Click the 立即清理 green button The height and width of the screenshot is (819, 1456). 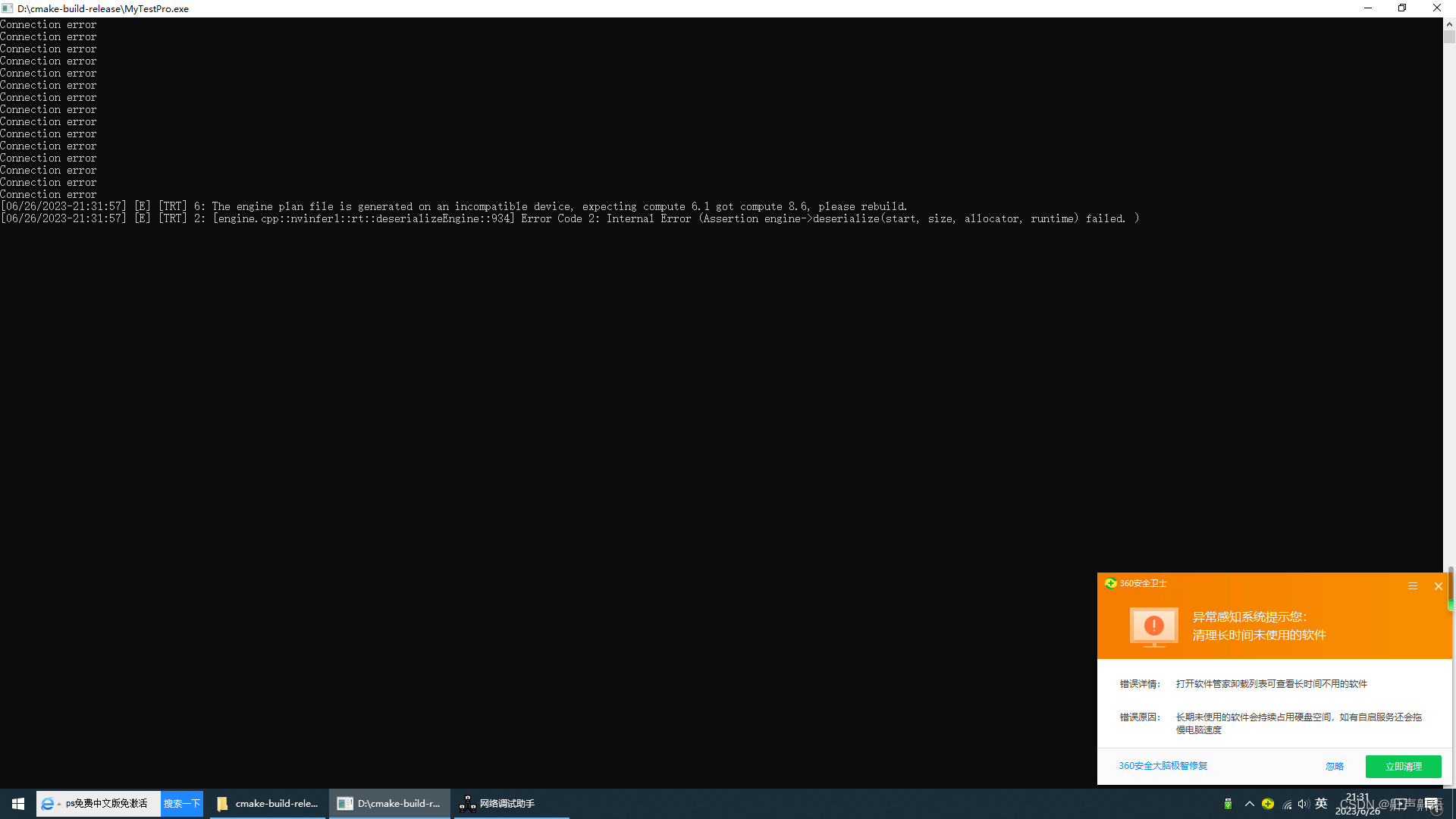click(1403, 767)
